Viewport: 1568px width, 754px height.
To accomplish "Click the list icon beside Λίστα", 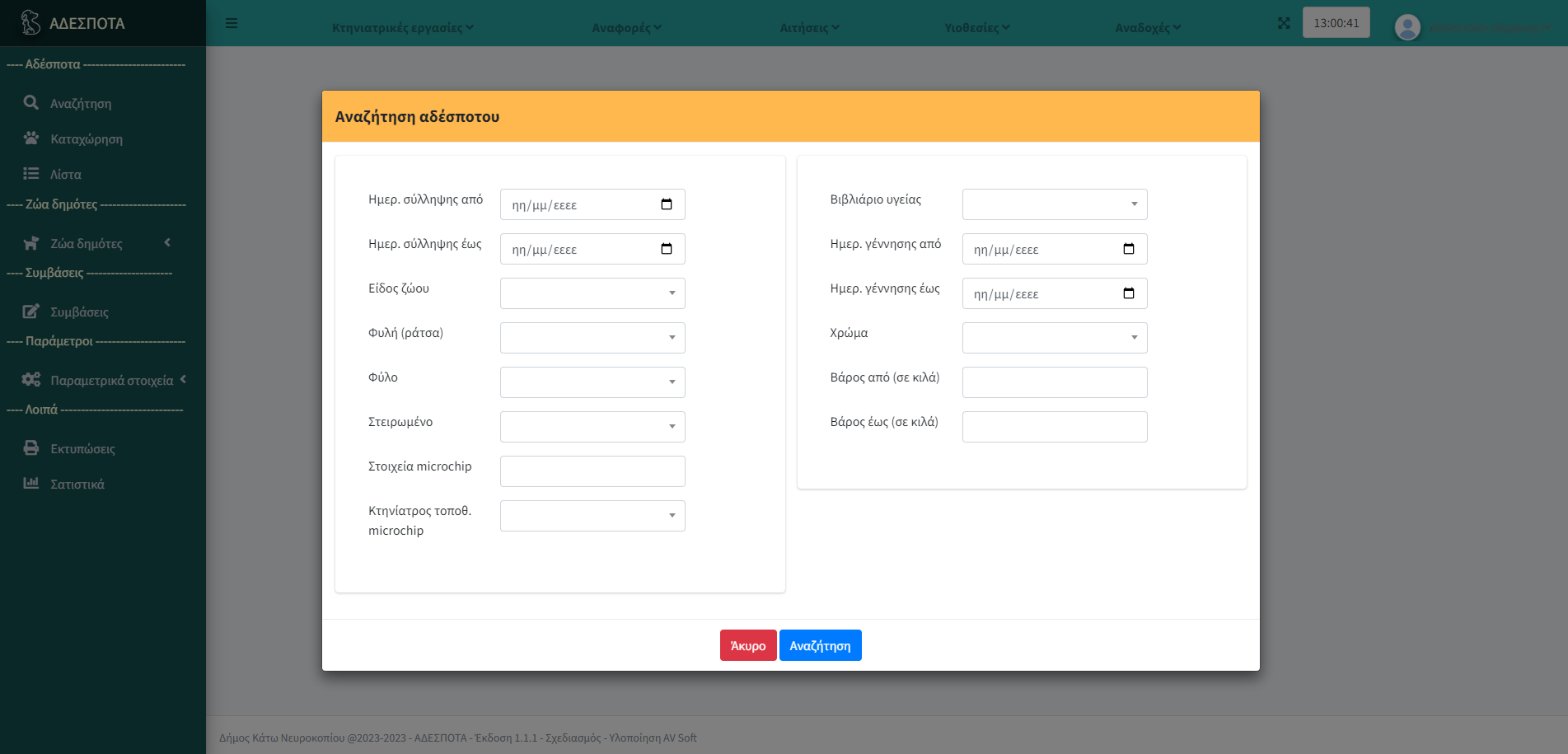I will coord(31,173).
